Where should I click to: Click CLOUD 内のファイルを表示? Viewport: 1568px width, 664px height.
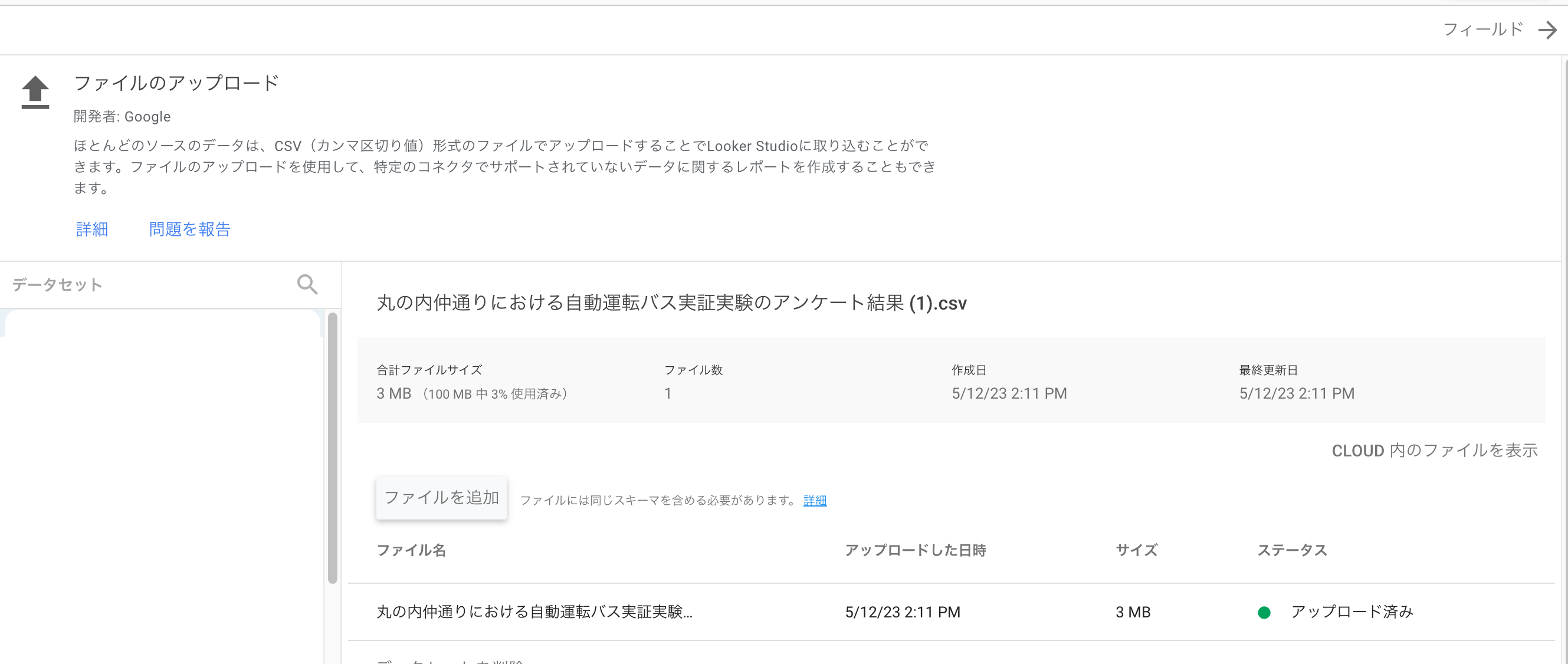(1434, 451)
